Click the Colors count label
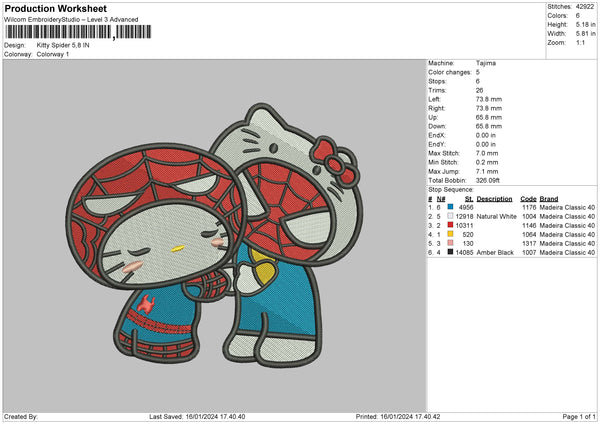This screenshot has width=600, height=424. click(558, 16)
